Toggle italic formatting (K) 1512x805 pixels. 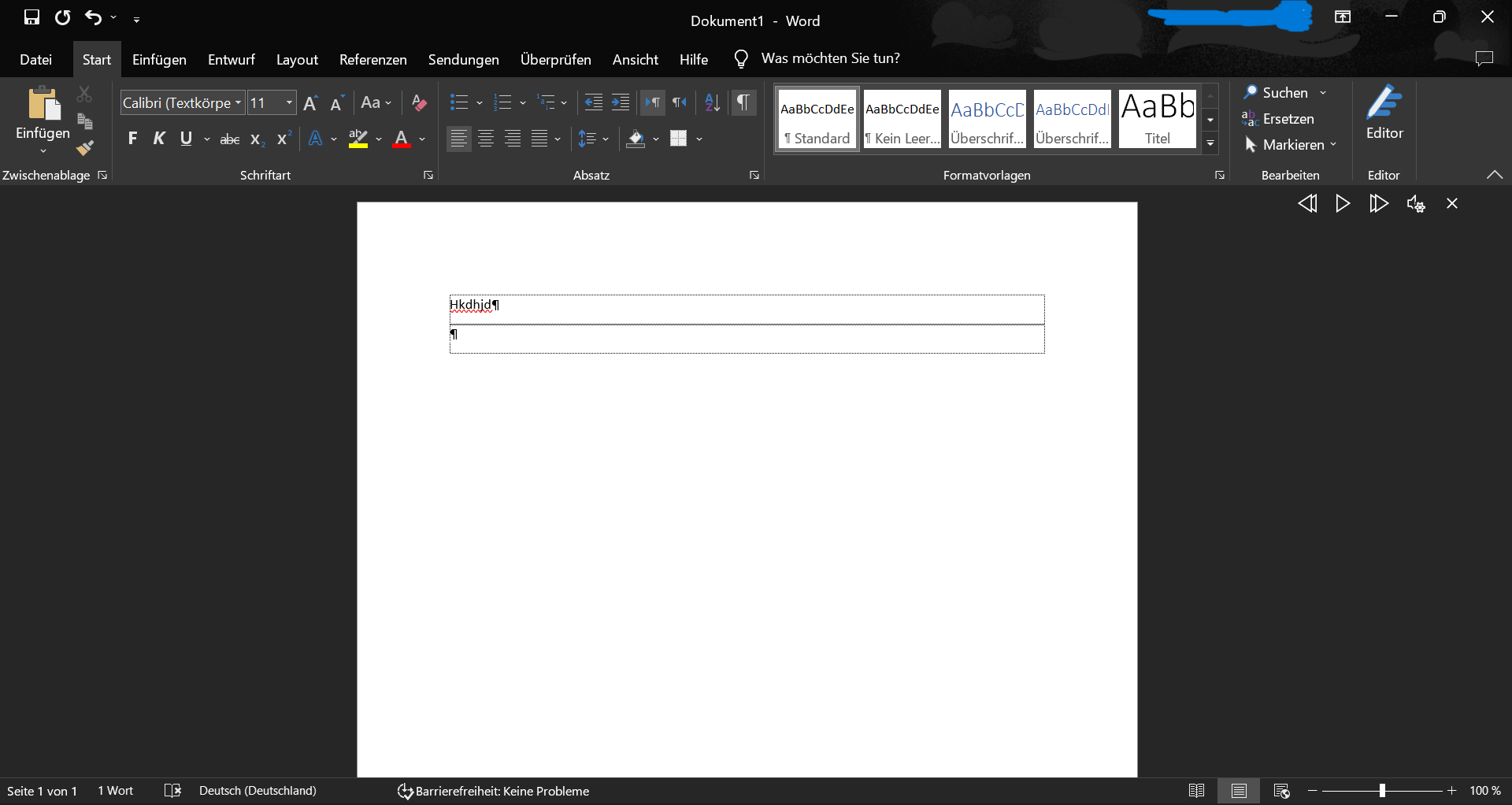pyautogui.click(x=159, y=139)
